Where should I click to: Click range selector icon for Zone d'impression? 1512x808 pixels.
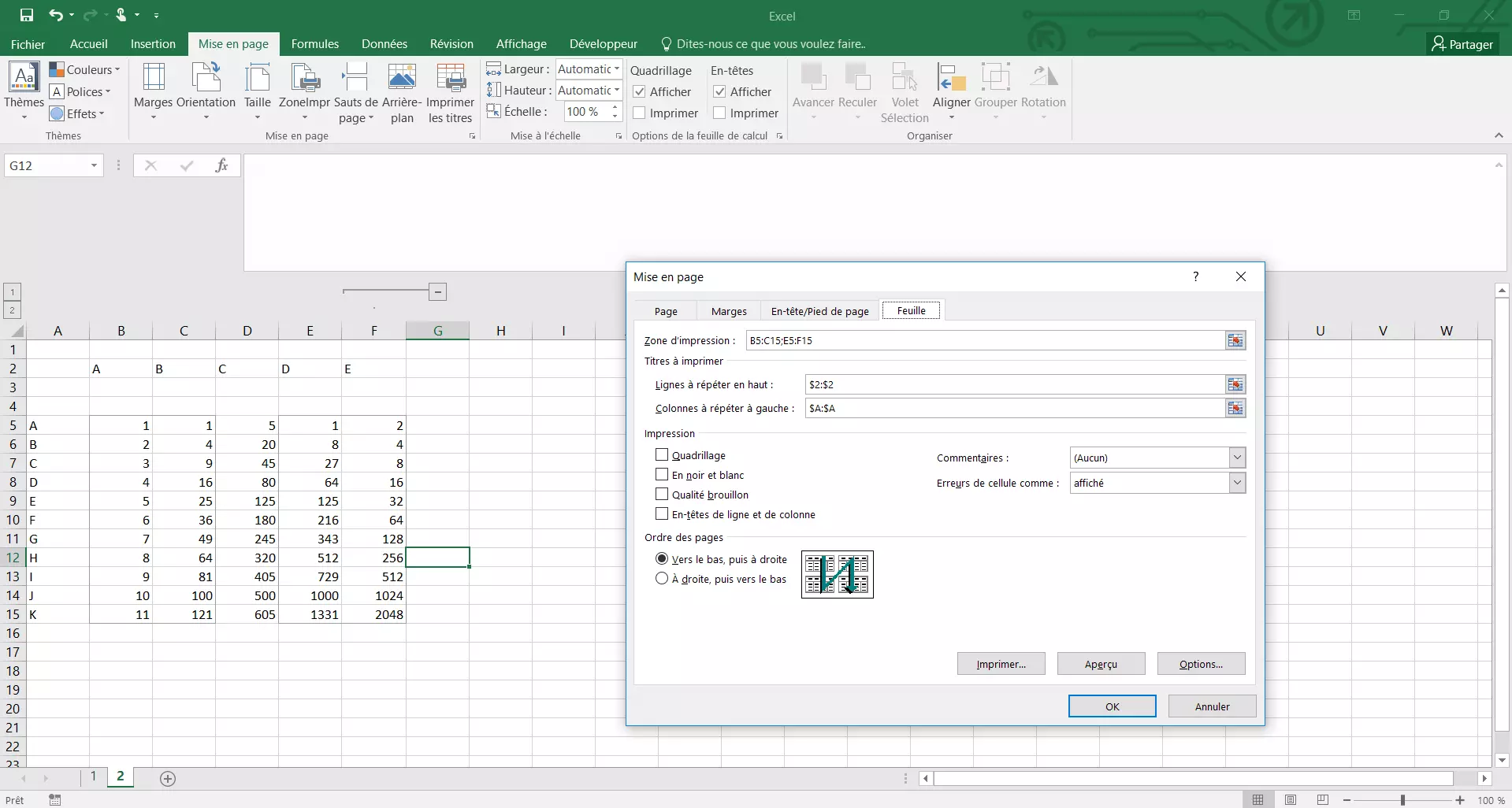point(1235,340)
